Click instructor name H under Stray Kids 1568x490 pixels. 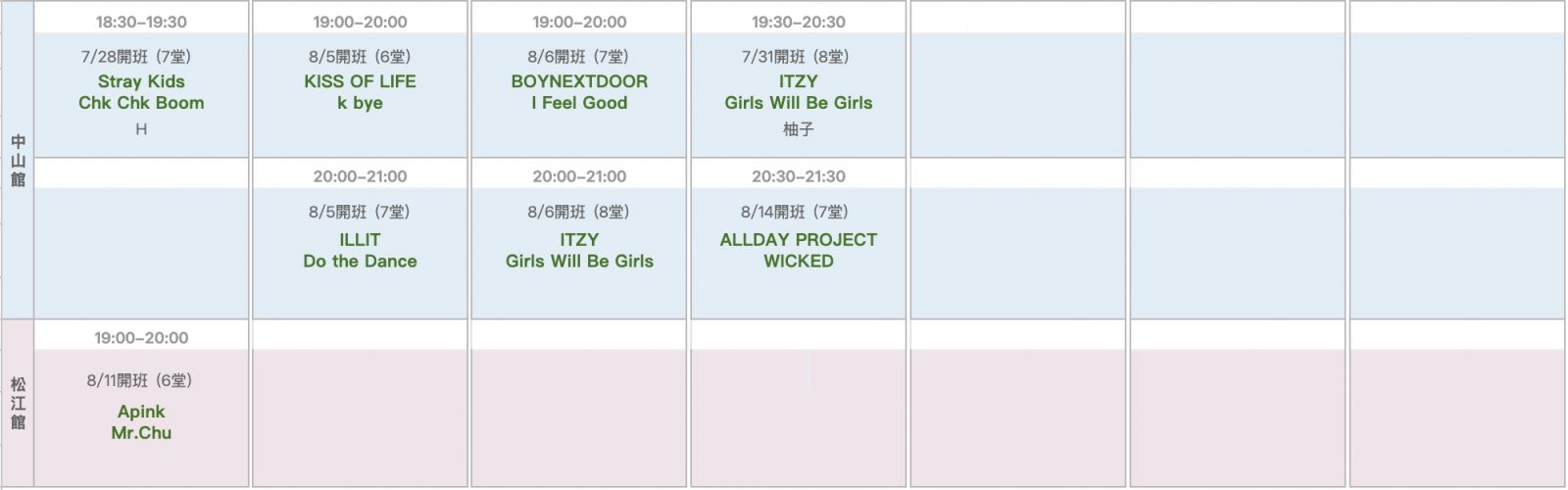click(141, 129)
